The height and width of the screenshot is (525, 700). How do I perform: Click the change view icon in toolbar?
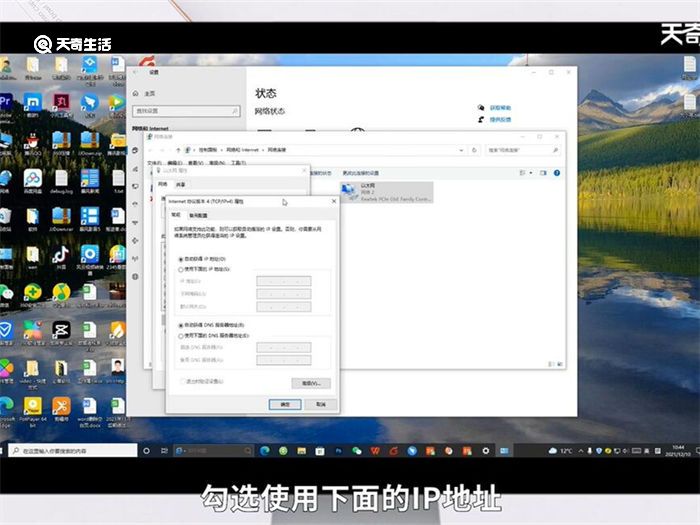(x=522, y=173)
